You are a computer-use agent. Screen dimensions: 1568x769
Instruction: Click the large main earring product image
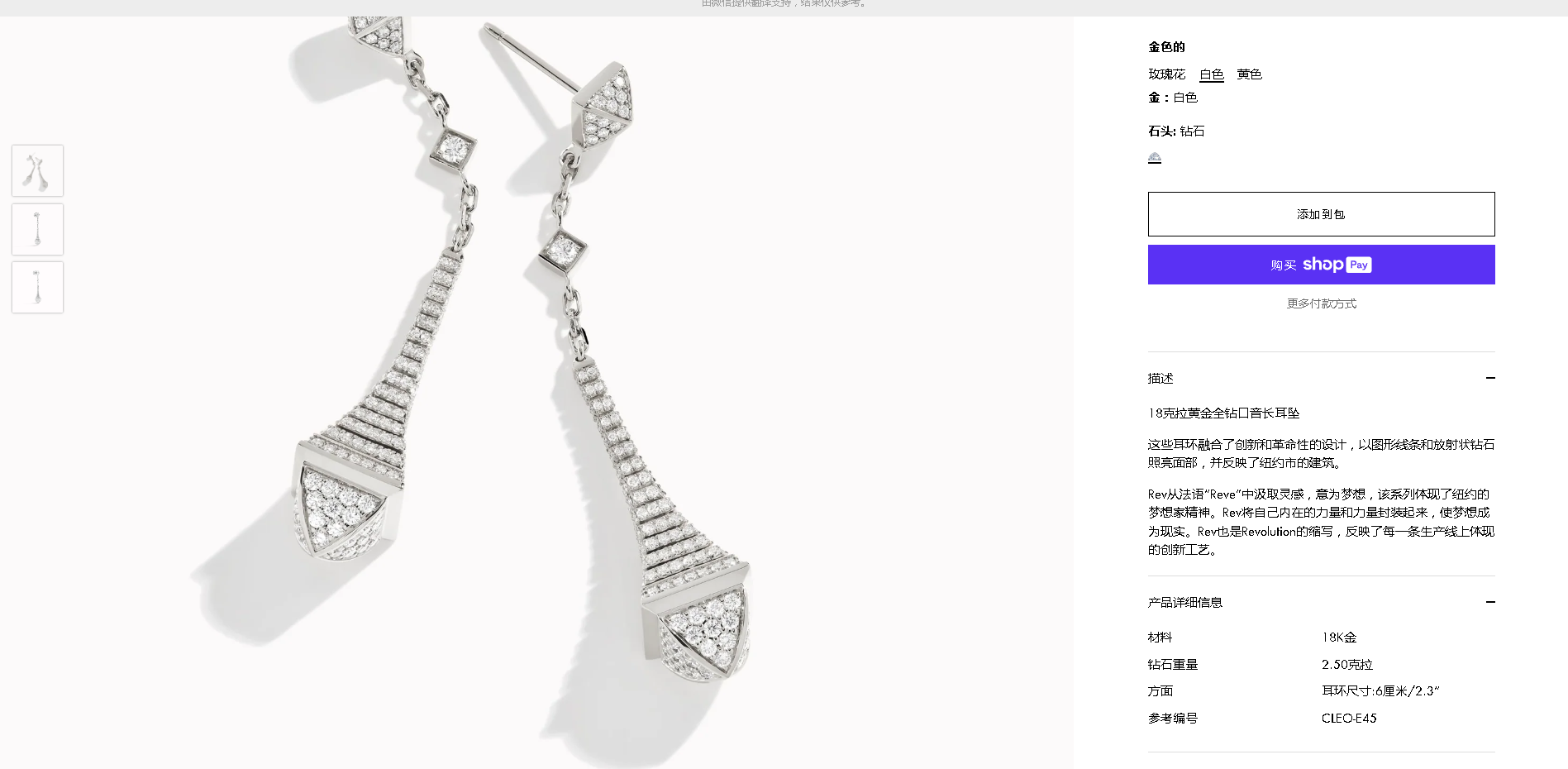point(536,393)
